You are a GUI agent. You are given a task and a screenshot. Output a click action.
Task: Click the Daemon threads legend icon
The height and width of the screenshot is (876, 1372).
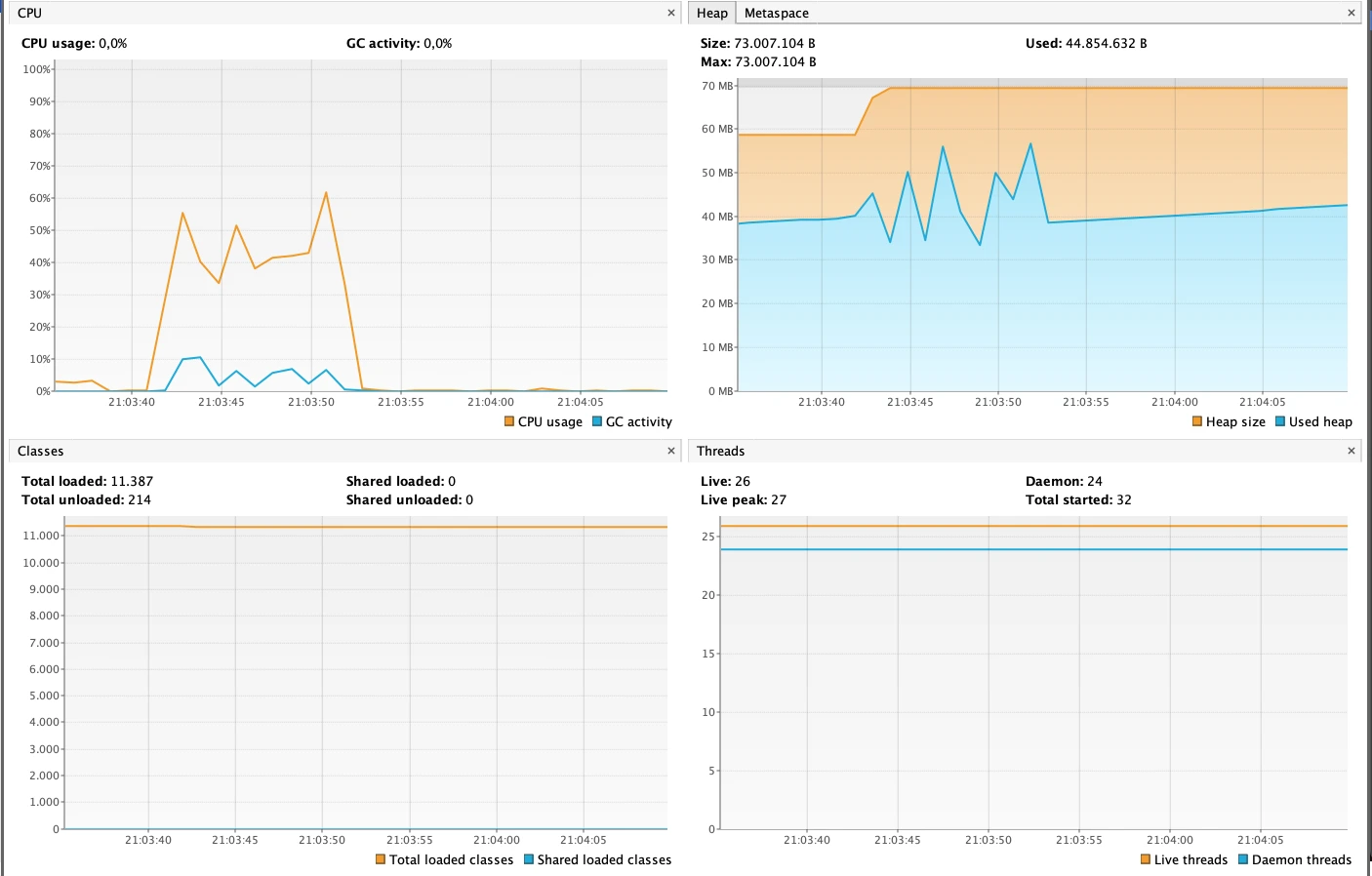[x=1243, y=859]
